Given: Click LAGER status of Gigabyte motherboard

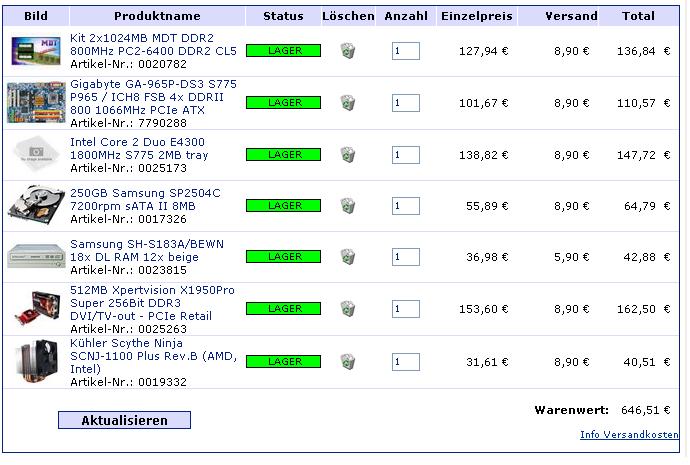Looking at the screenshot, I should [283, 103].
